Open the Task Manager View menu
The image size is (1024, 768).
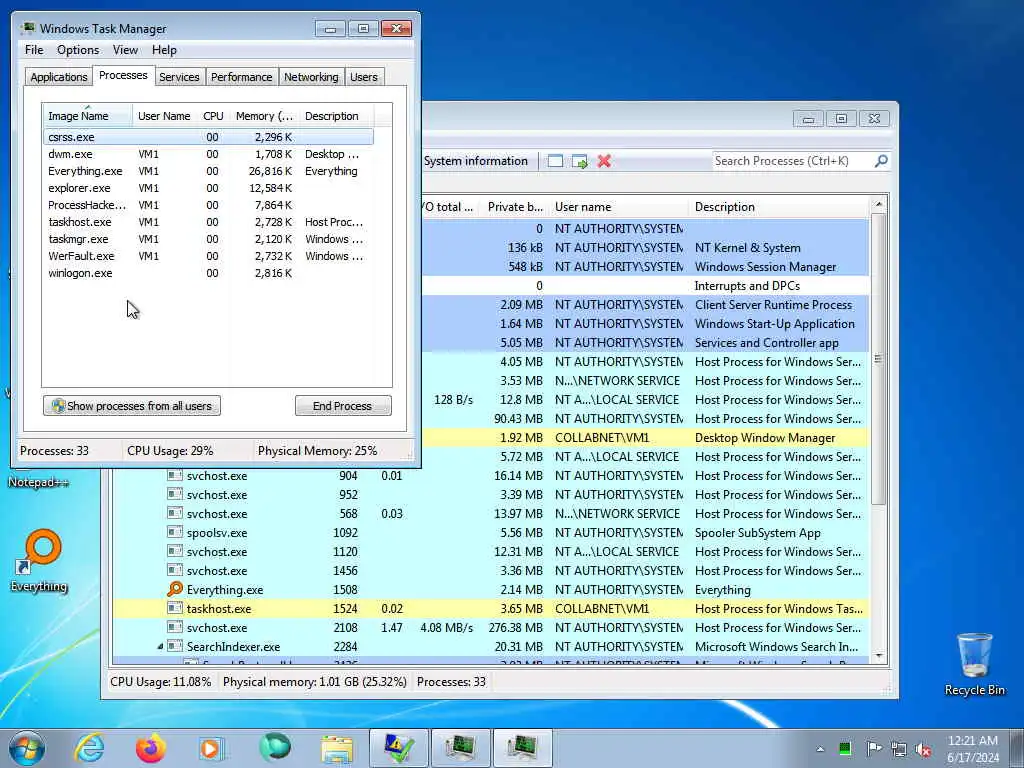pyautogui.click(x=125, y=50)
